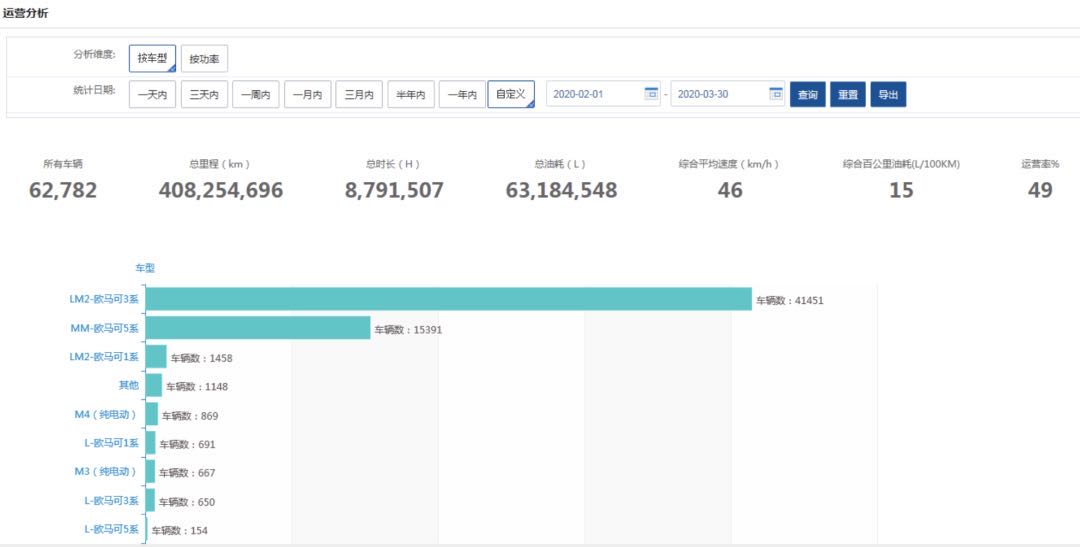Select 按功率 analysis dimension
The height and width of the screenshot is (547, 1080).
tap(204, 59)
